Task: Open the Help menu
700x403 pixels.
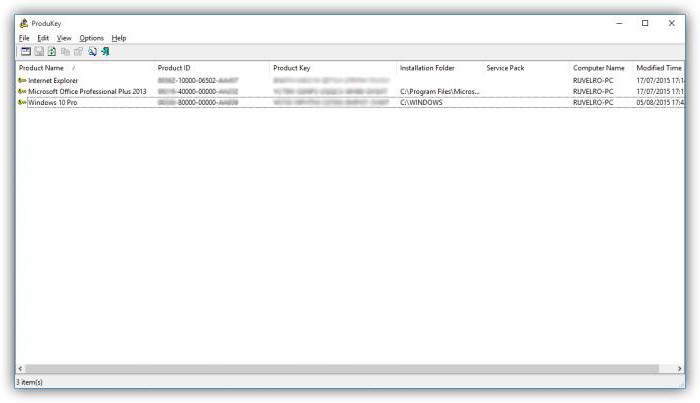Action: click(x=119, y=38)
